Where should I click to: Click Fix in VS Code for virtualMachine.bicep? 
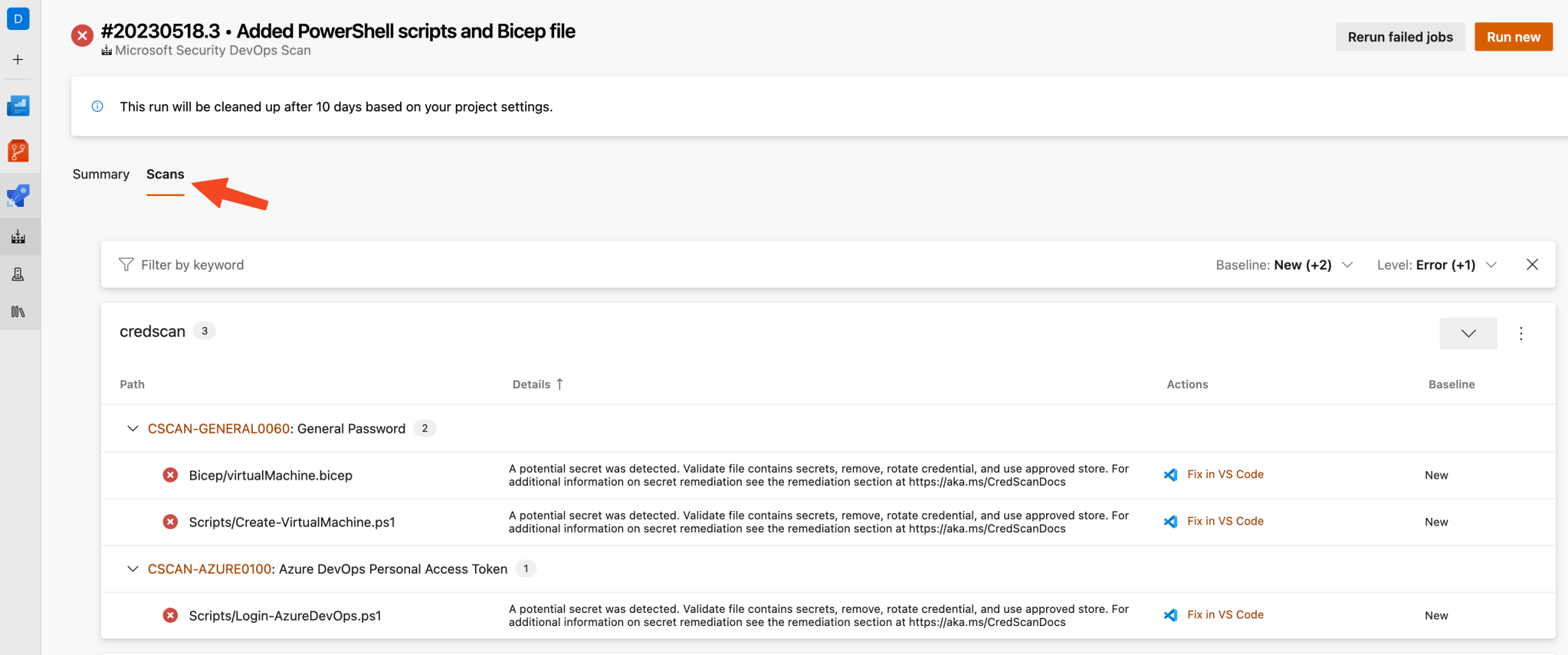(x=1225, y=474)
